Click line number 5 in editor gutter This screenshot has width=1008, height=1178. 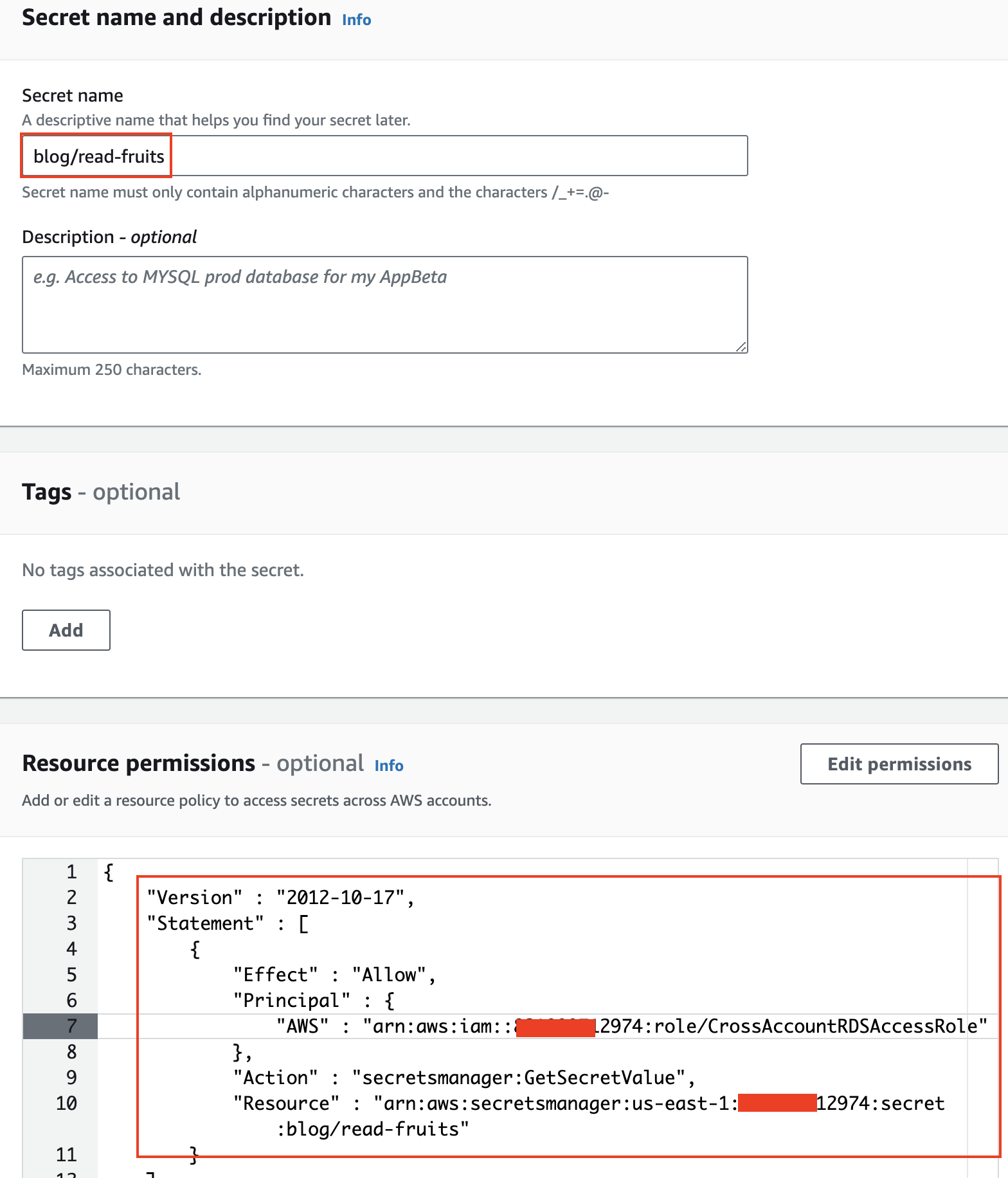coord(71,975)
